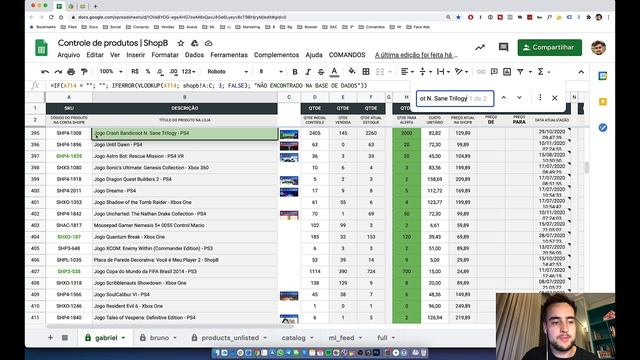Decrease decimal places
640x360 pixels.
pyautogui.click(x=160, y=72)
